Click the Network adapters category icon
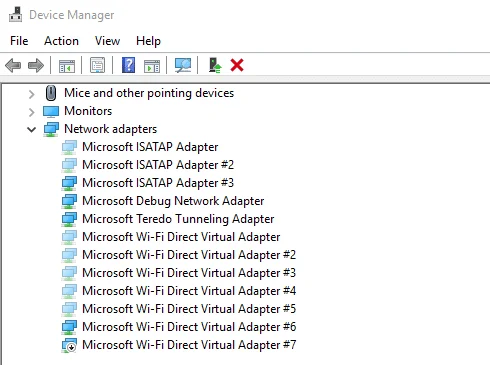 pyautogui.click(x=51, y=129)
